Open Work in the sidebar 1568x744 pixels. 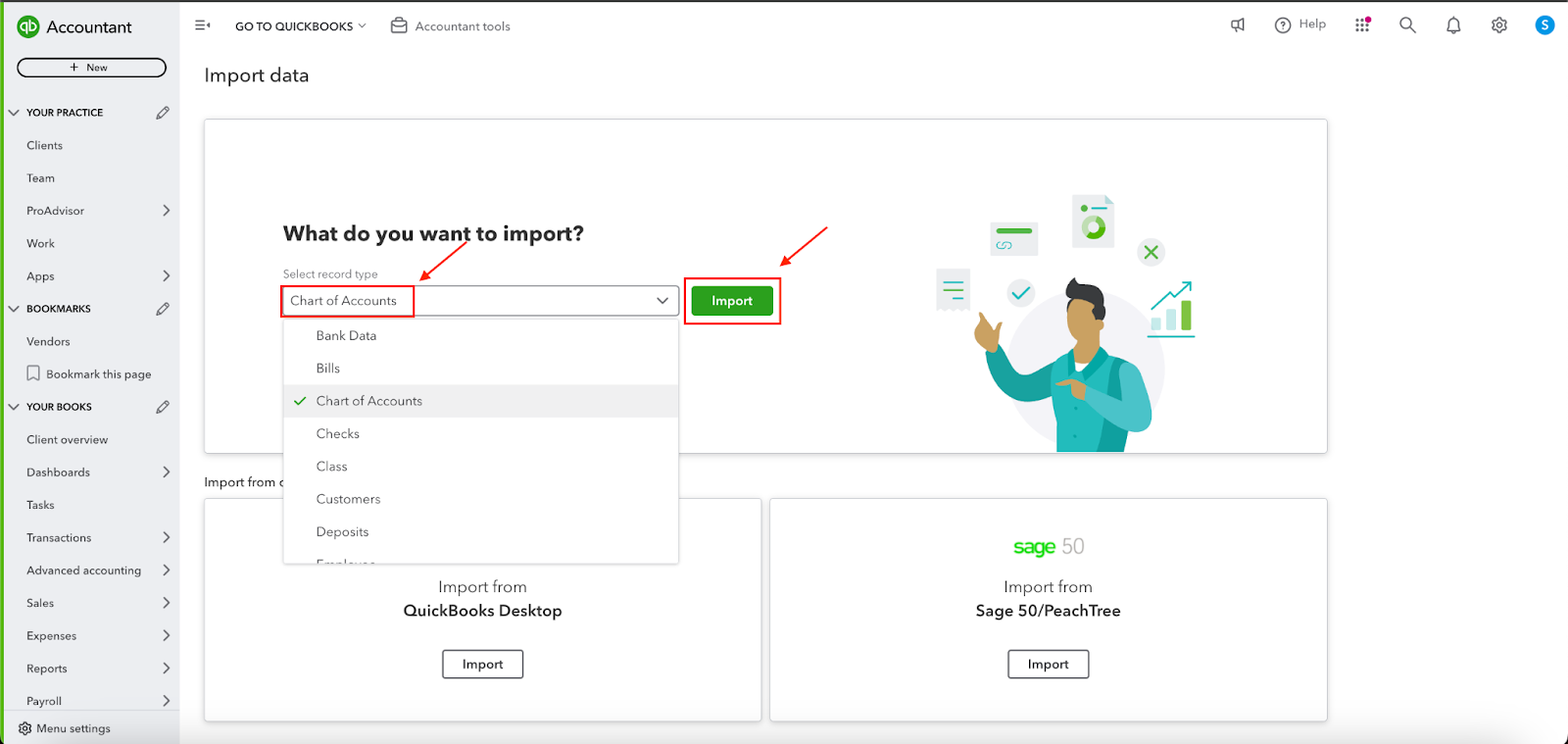coord(41,243)
